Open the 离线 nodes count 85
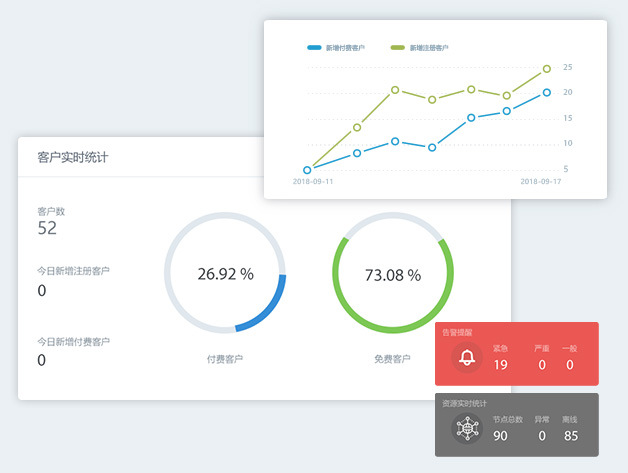Image resolution: width=628 pixels, height=473 pixels. (x=570, y=435)
